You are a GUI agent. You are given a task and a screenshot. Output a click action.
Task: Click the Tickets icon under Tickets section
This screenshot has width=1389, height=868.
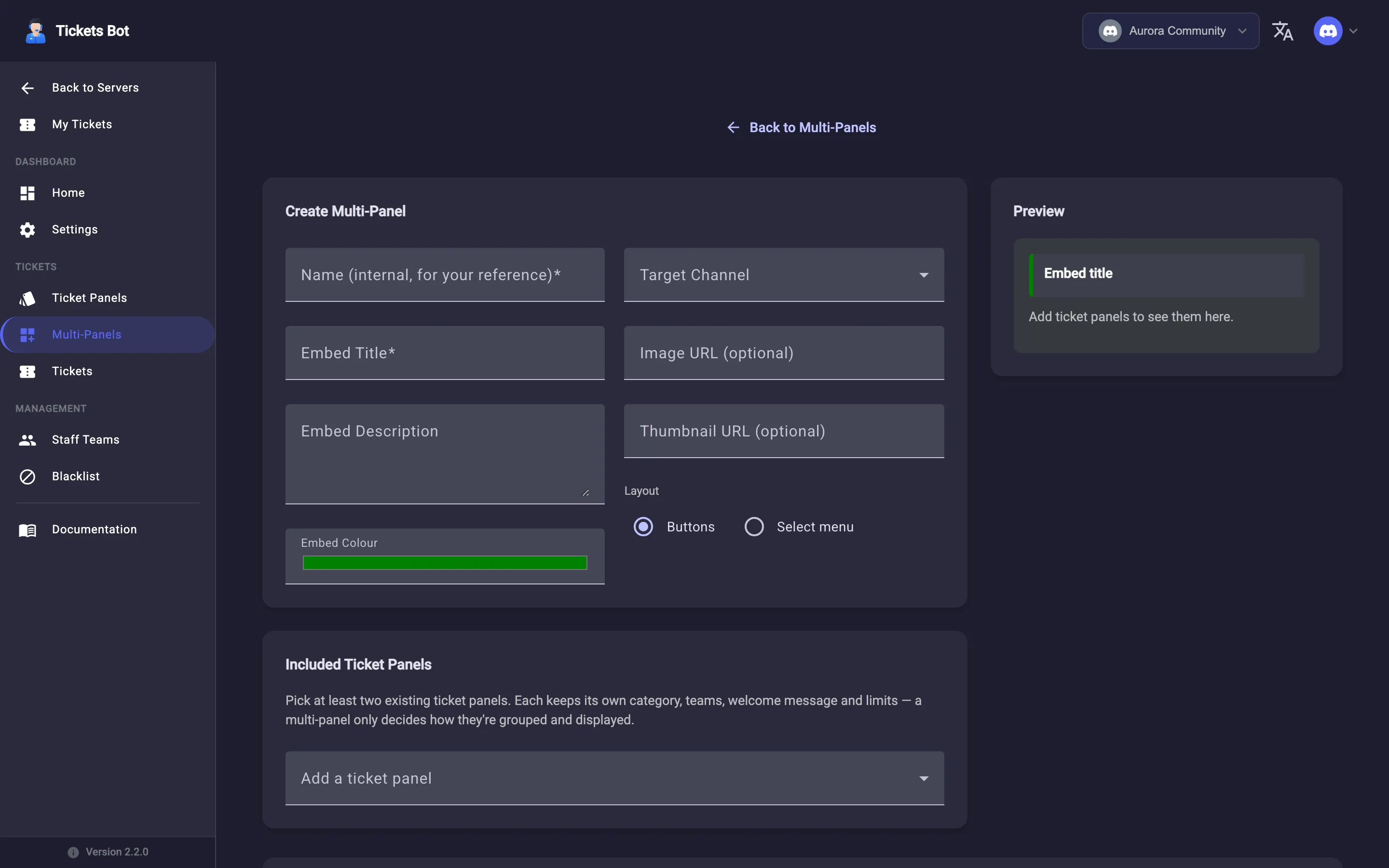tap(27, 371)
